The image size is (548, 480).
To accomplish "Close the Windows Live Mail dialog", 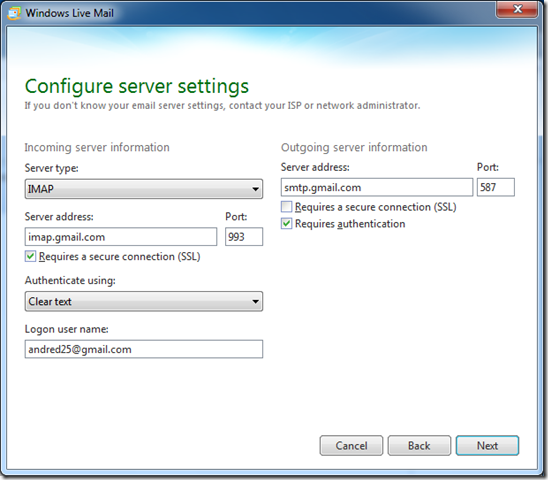I will [517, 8].
